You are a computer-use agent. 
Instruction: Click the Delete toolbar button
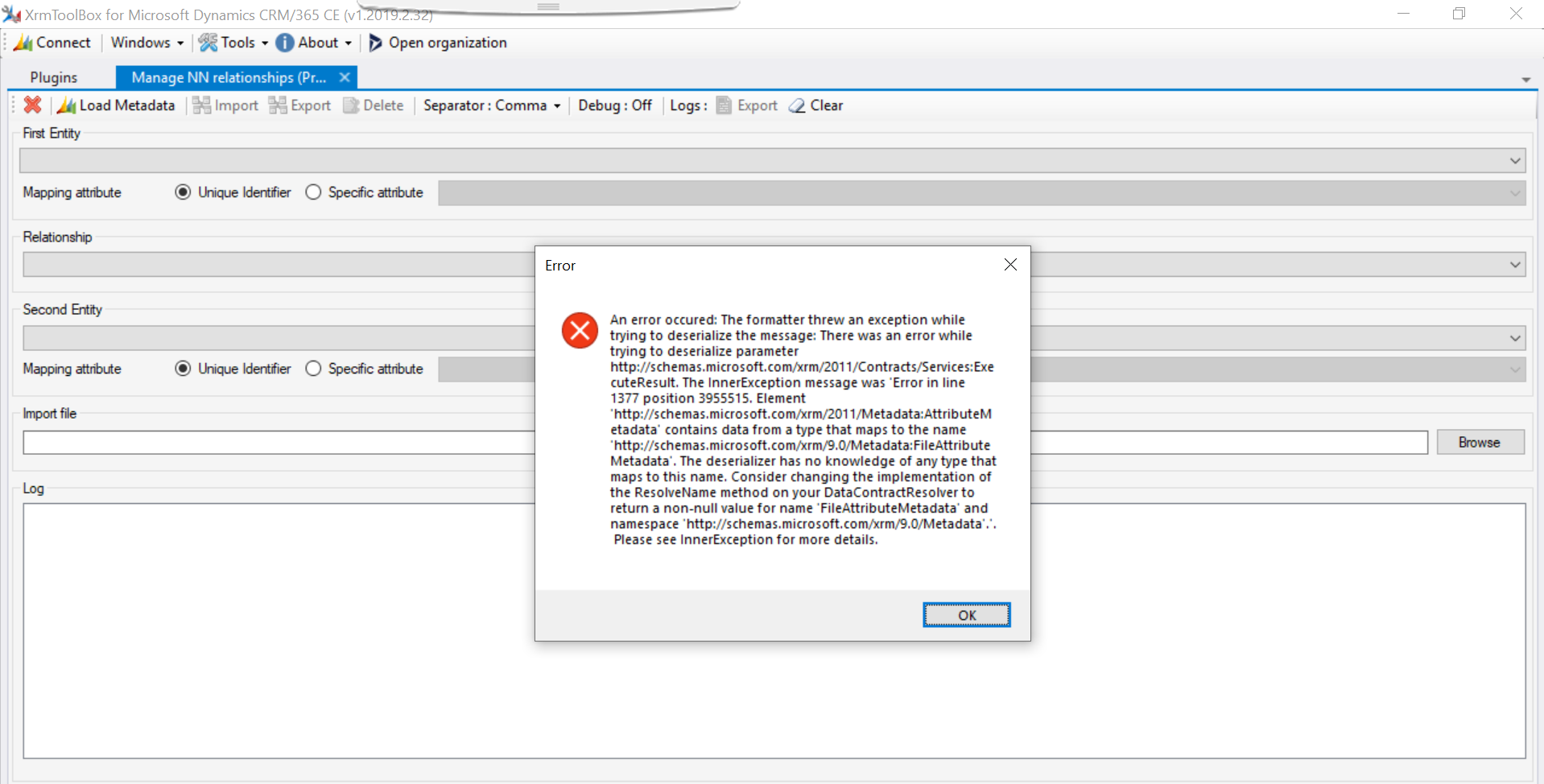click(374, 105)
